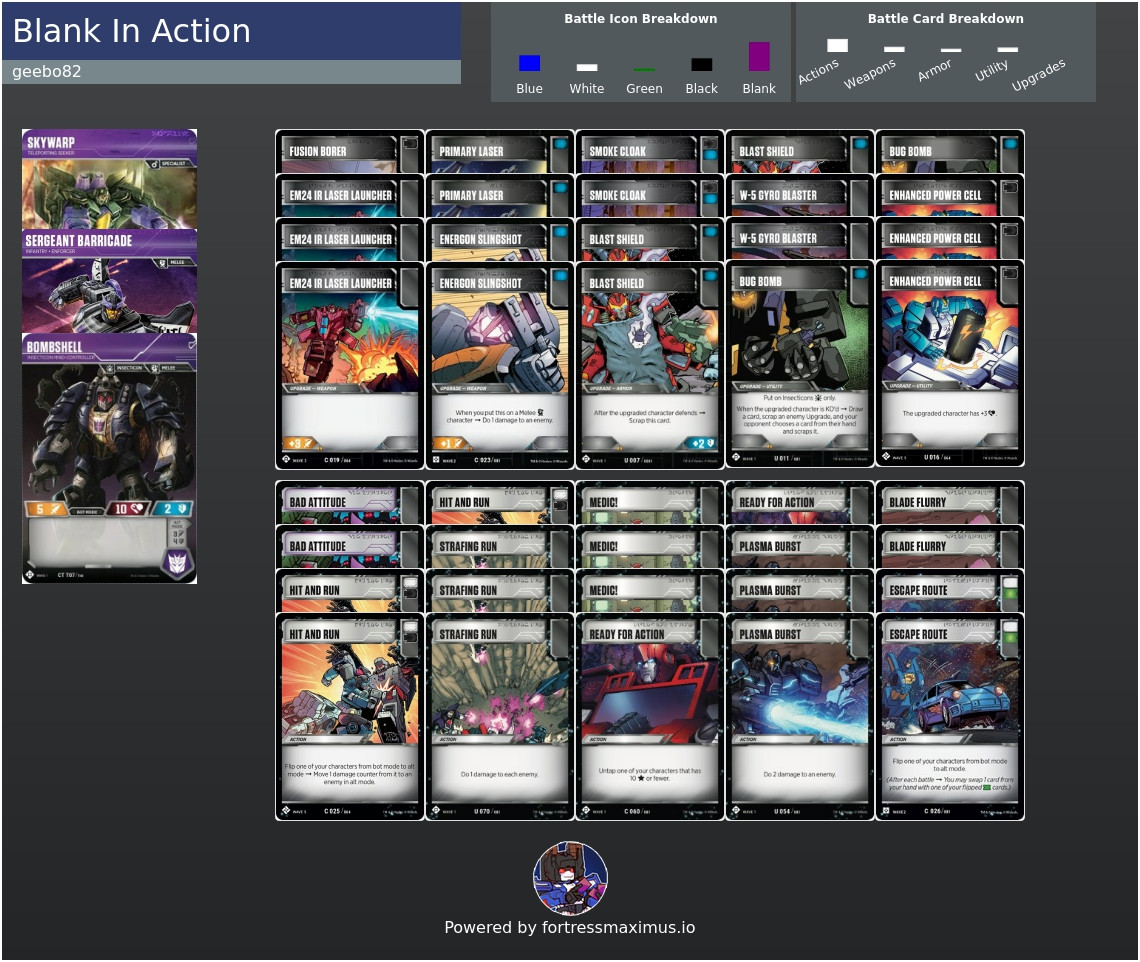Click the Weapons bar in Battle Card Breakdown

[x=894, y=49]
